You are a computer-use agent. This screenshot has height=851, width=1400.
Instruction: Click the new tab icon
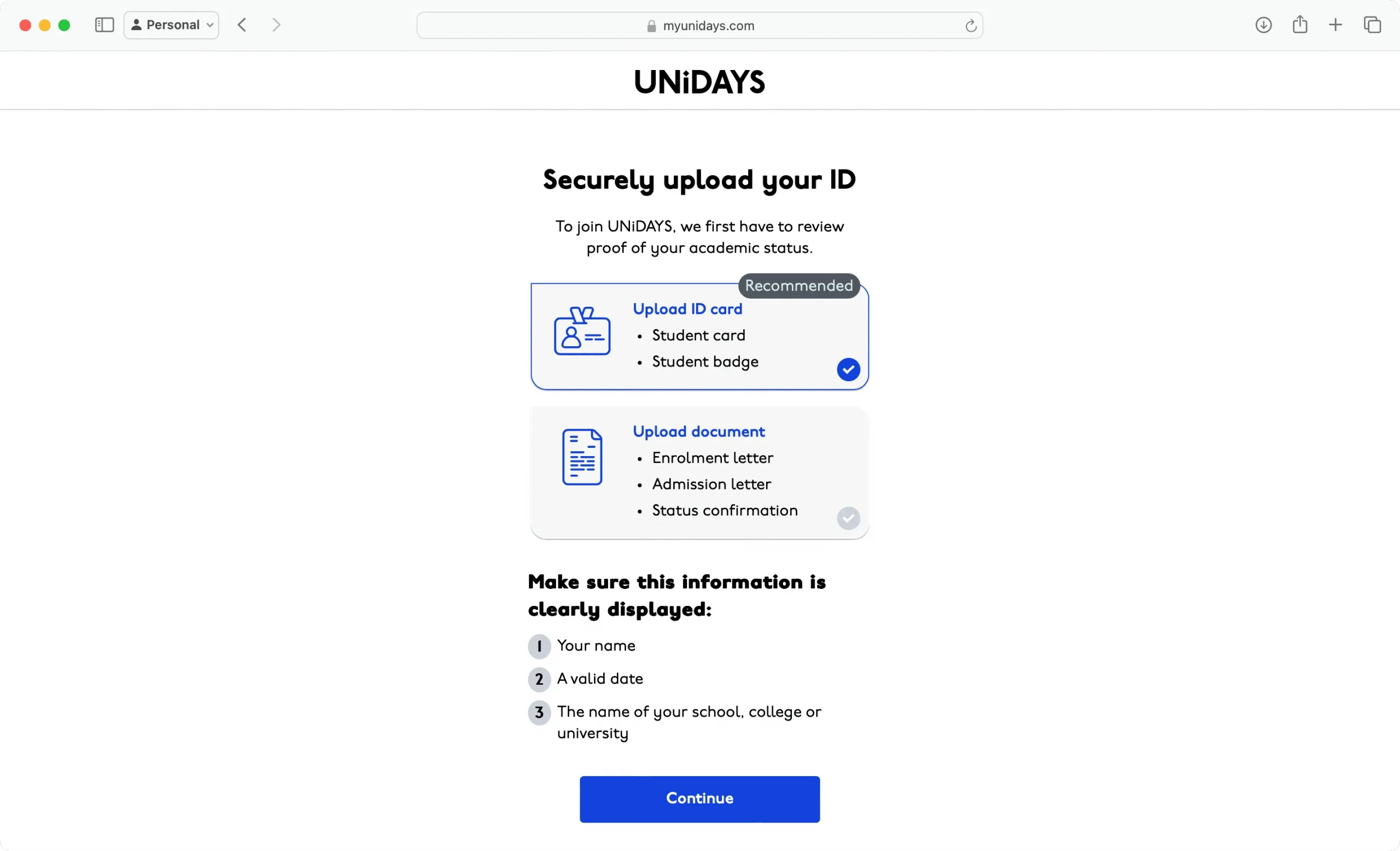click(1336, 25)
